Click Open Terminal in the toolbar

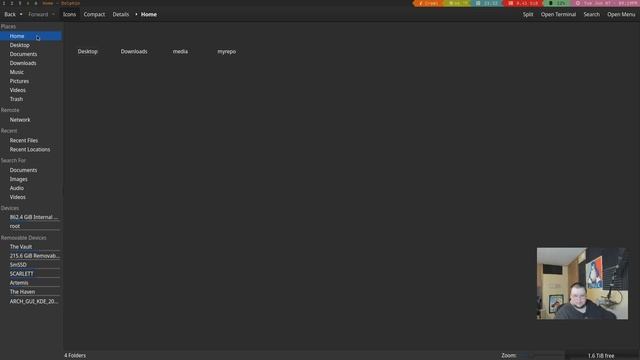tap(558, 14)
